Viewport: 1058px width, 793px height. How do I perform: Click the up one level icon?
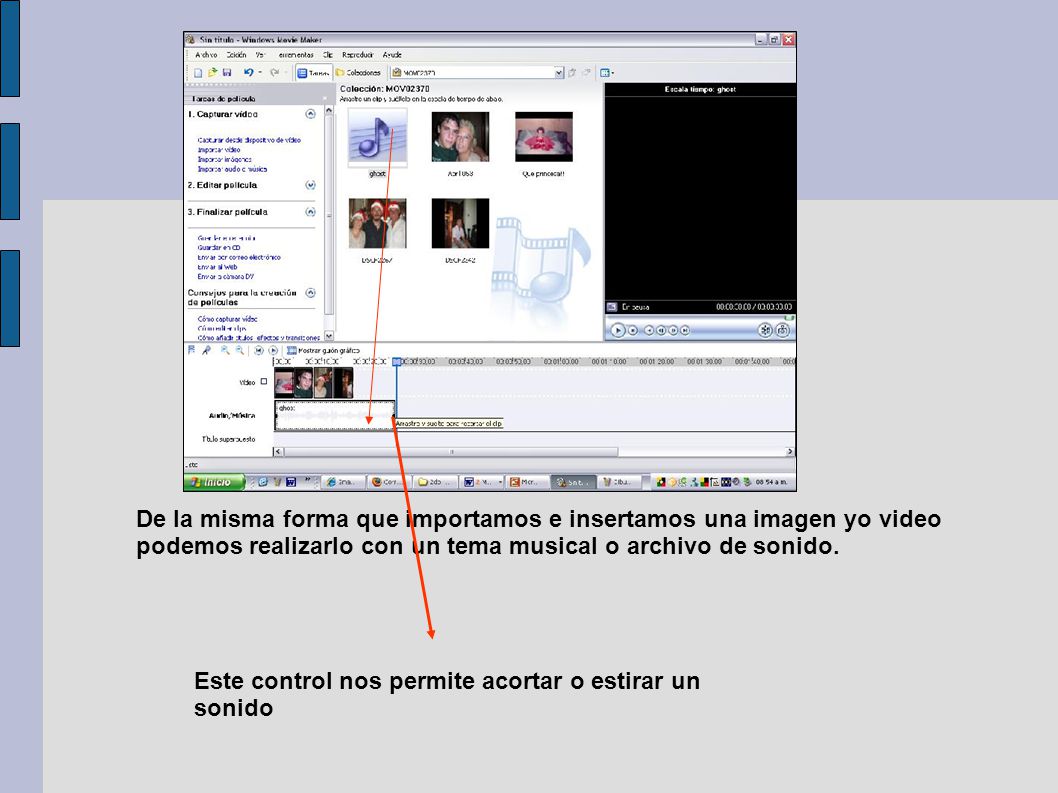(x=572, y=73)
